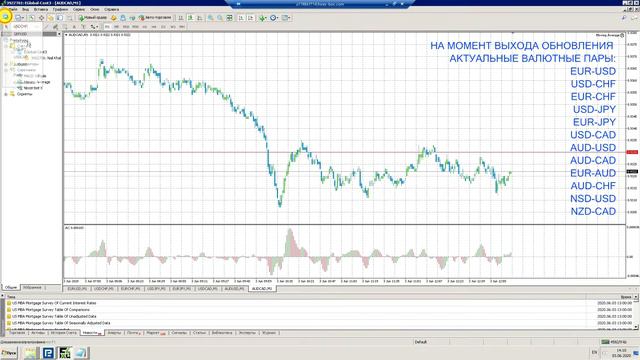This screenshot has height=360, width=640.
Task: Select 'Table Of Seasonally Adjusted Data' news row
Action: coord(320,322)
